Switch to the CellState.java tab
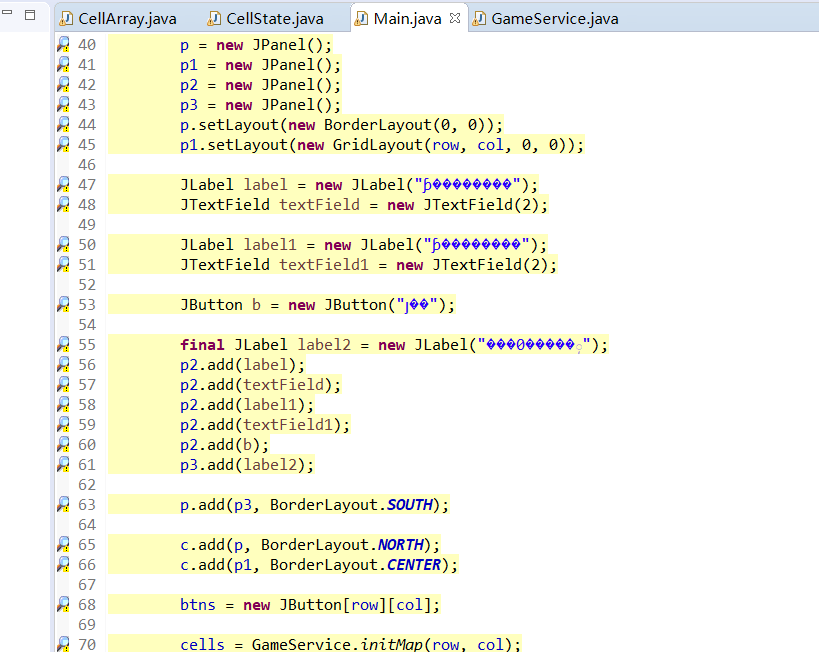This screenshot has width=819, height=652. coord(265,19)
